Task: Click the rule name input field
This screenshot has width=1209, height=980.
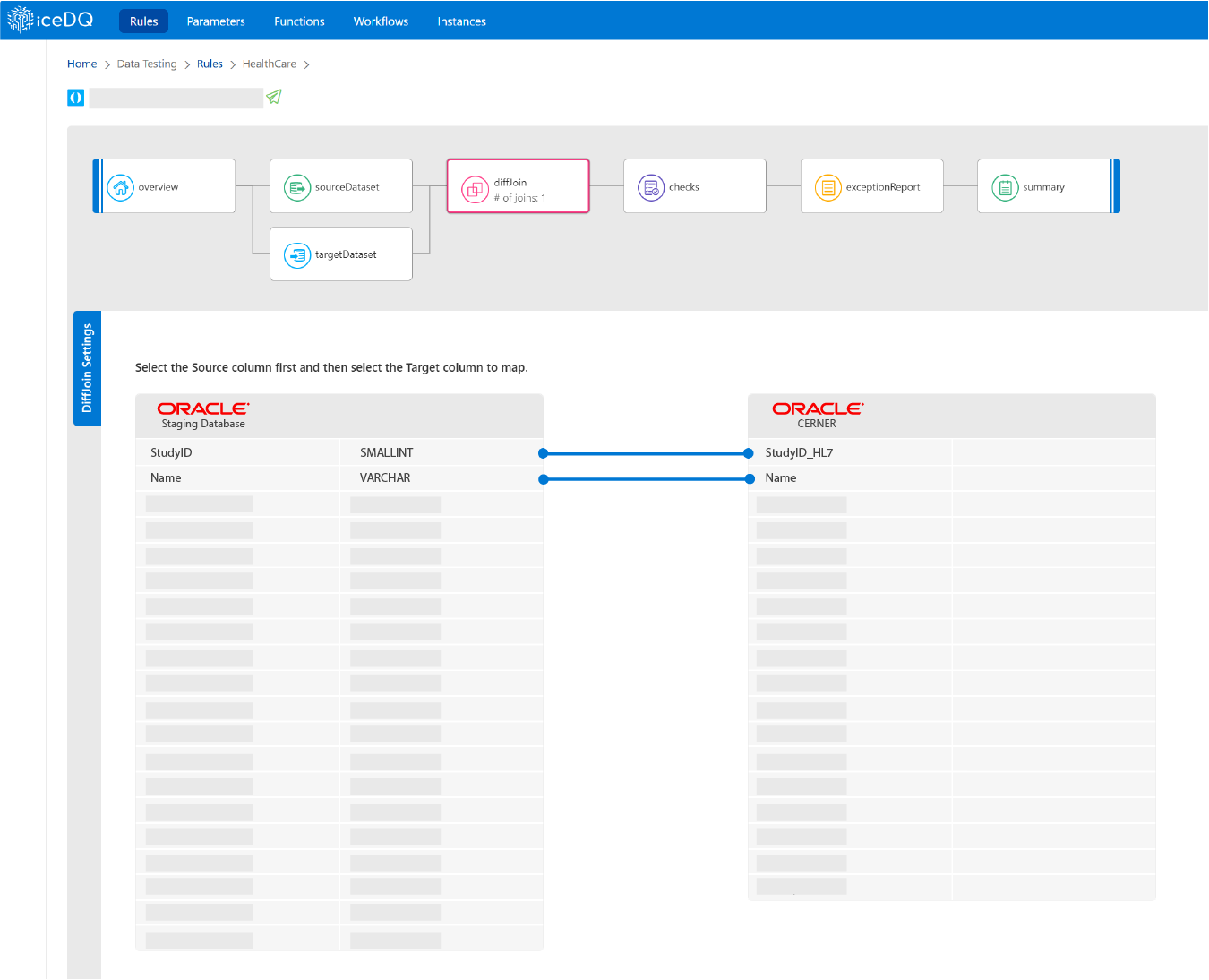Action: coord(176,97)
